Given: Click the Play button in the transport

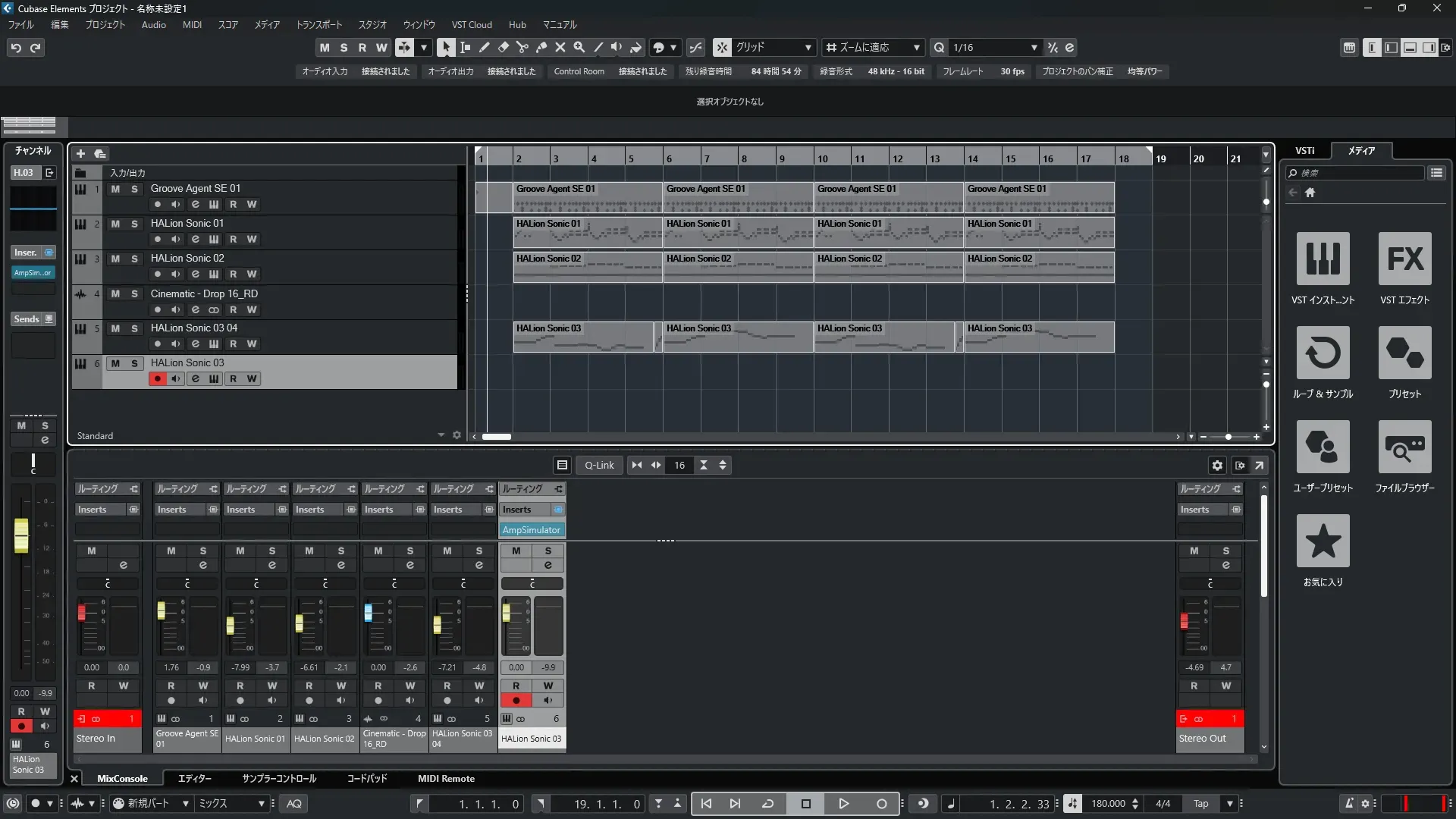Looking at the screenshot, I should tap(843, 804).
